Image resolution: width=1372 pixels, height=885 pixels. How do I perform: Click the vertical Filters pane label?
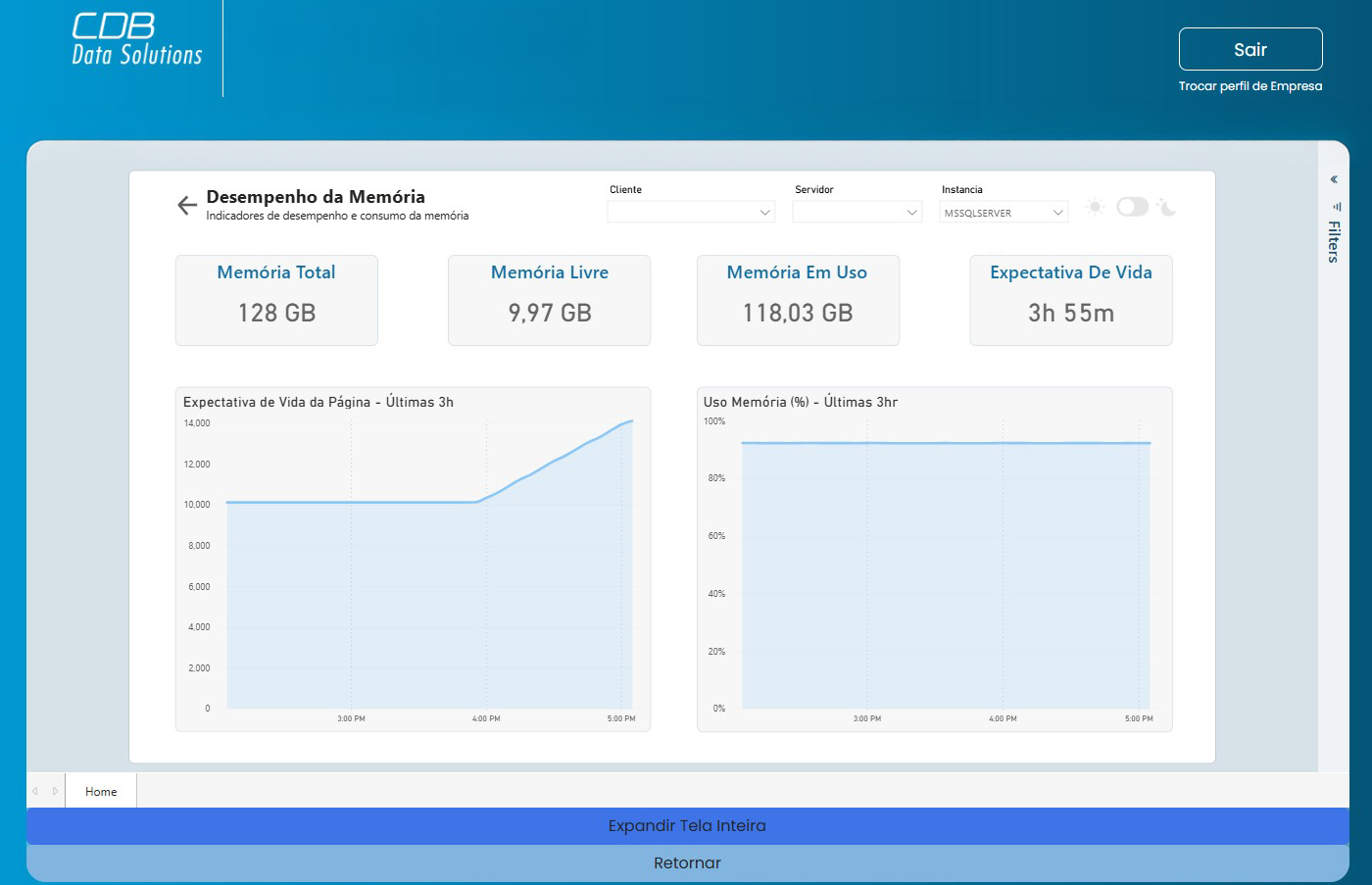pos(1334,242)
